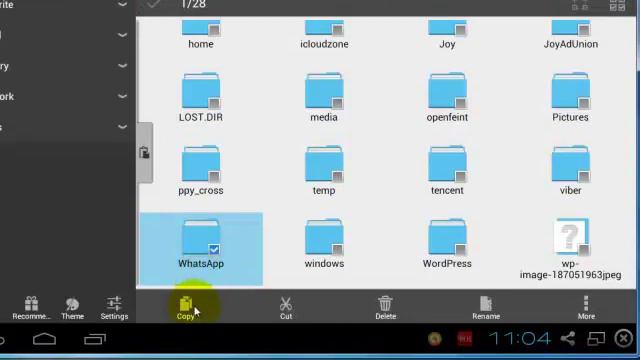640x360 pixels.
Task: Open the clipboard side tab
Action: coord(144,153)
